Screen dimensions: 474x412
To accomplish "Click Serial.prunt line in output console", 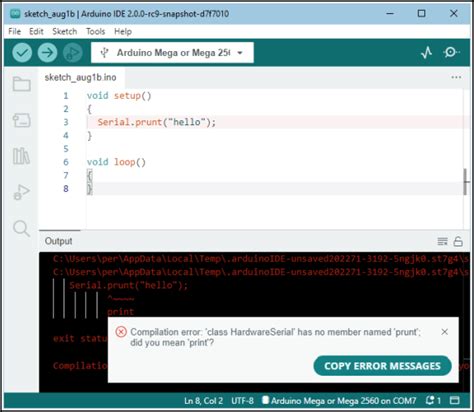I will (129, 285).
